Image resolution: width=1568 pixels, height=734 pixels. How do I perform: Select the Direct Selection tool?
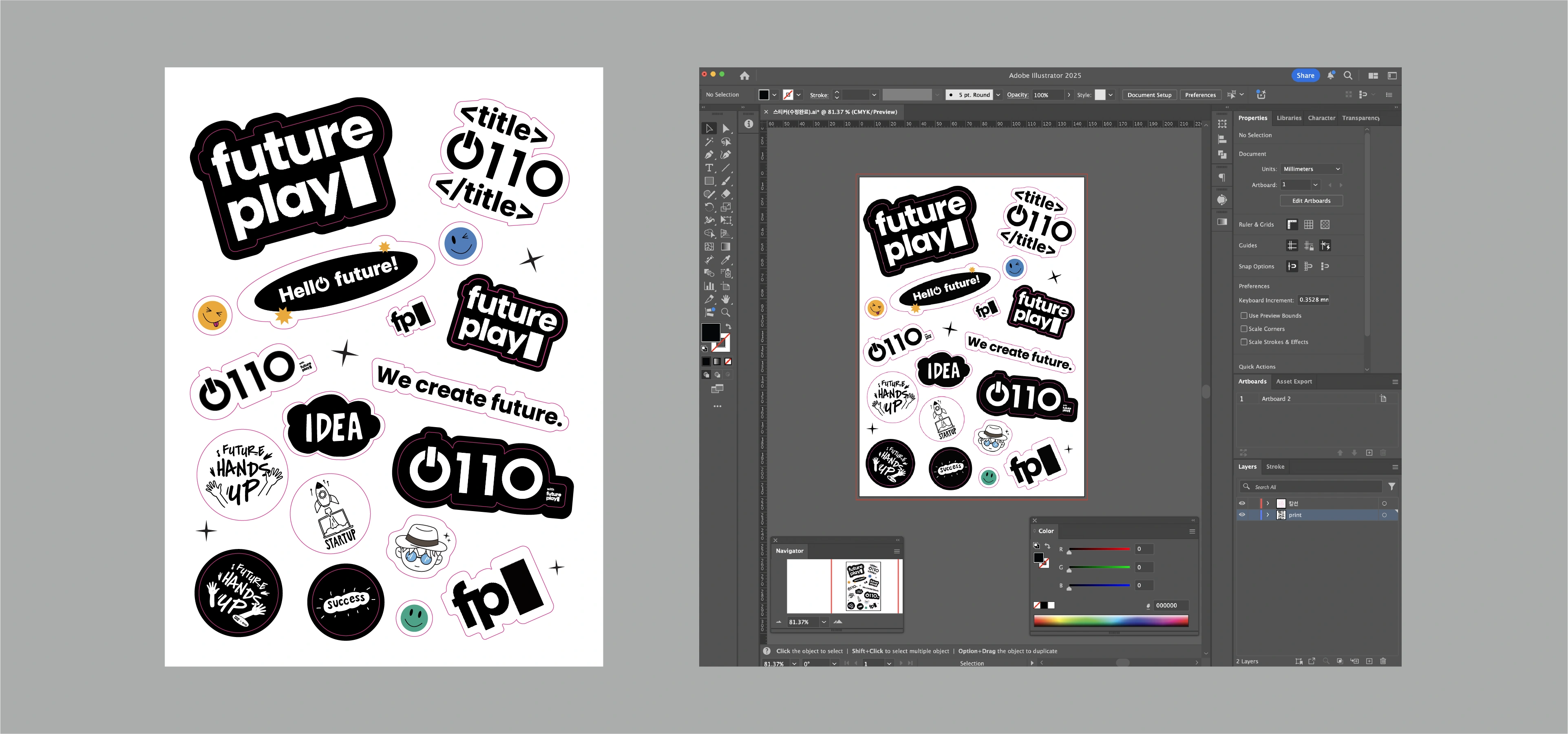point(726,128)
